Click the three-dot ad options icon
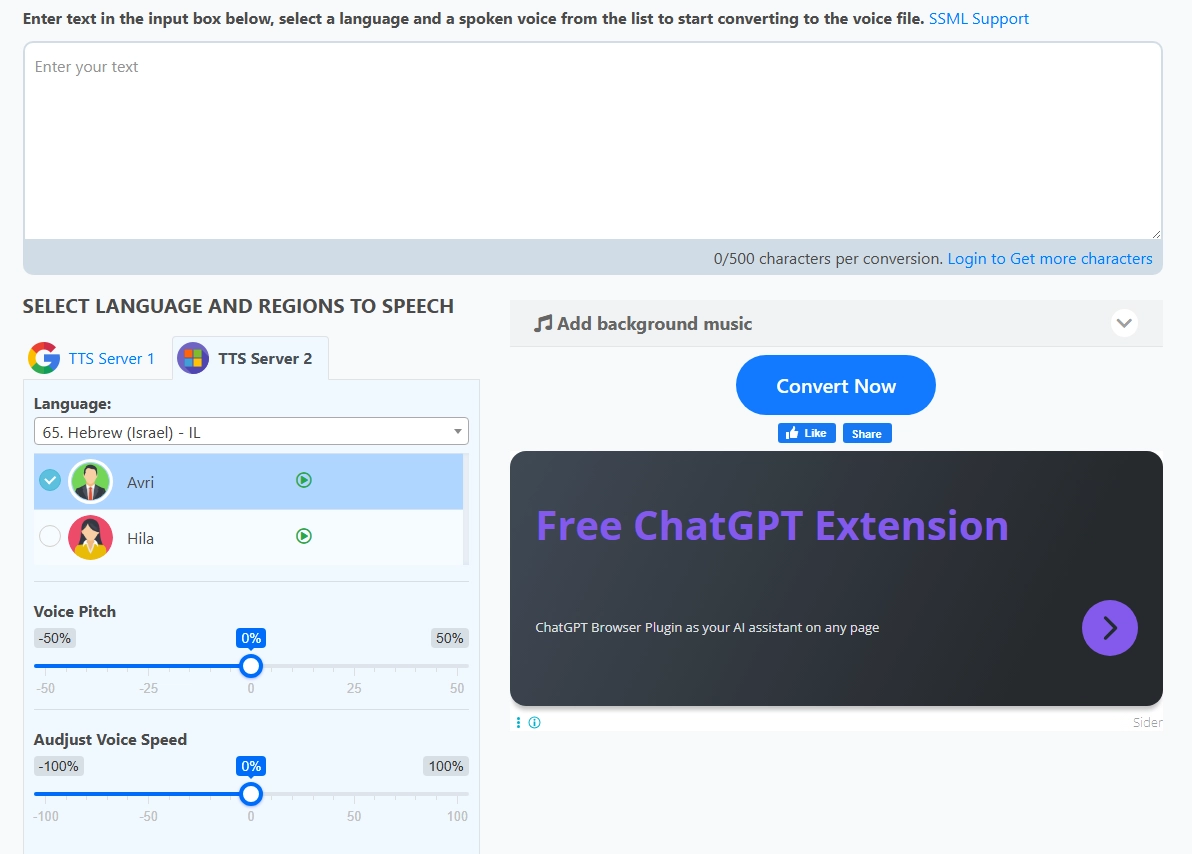Viewport: 1192px width, 854px height. pyautogui.click(x=518, y=722)
